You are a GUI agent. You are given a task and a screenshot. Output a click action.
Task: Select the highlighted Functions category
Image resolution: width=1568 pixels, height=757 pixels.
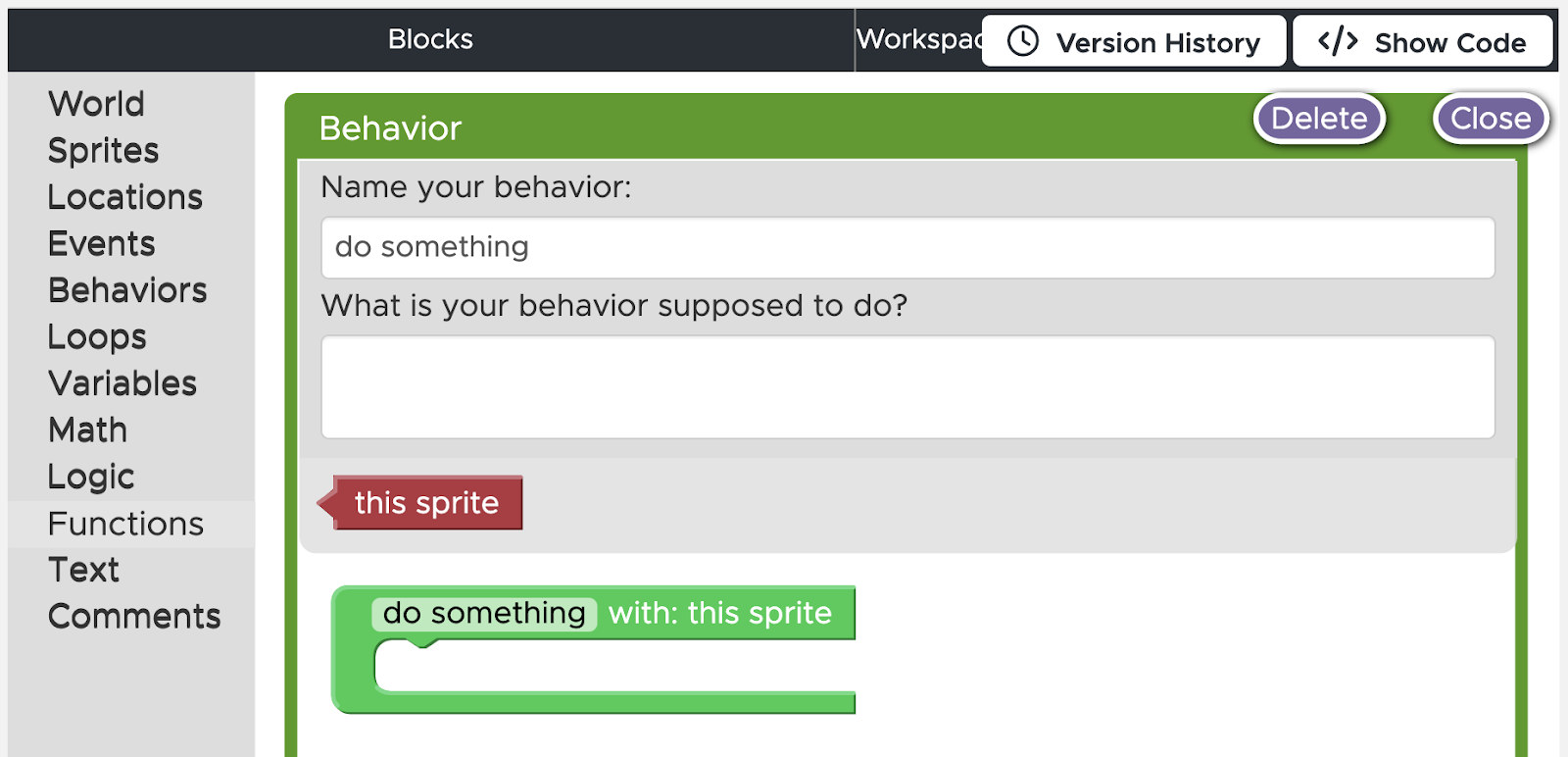(x=125, y=524)
